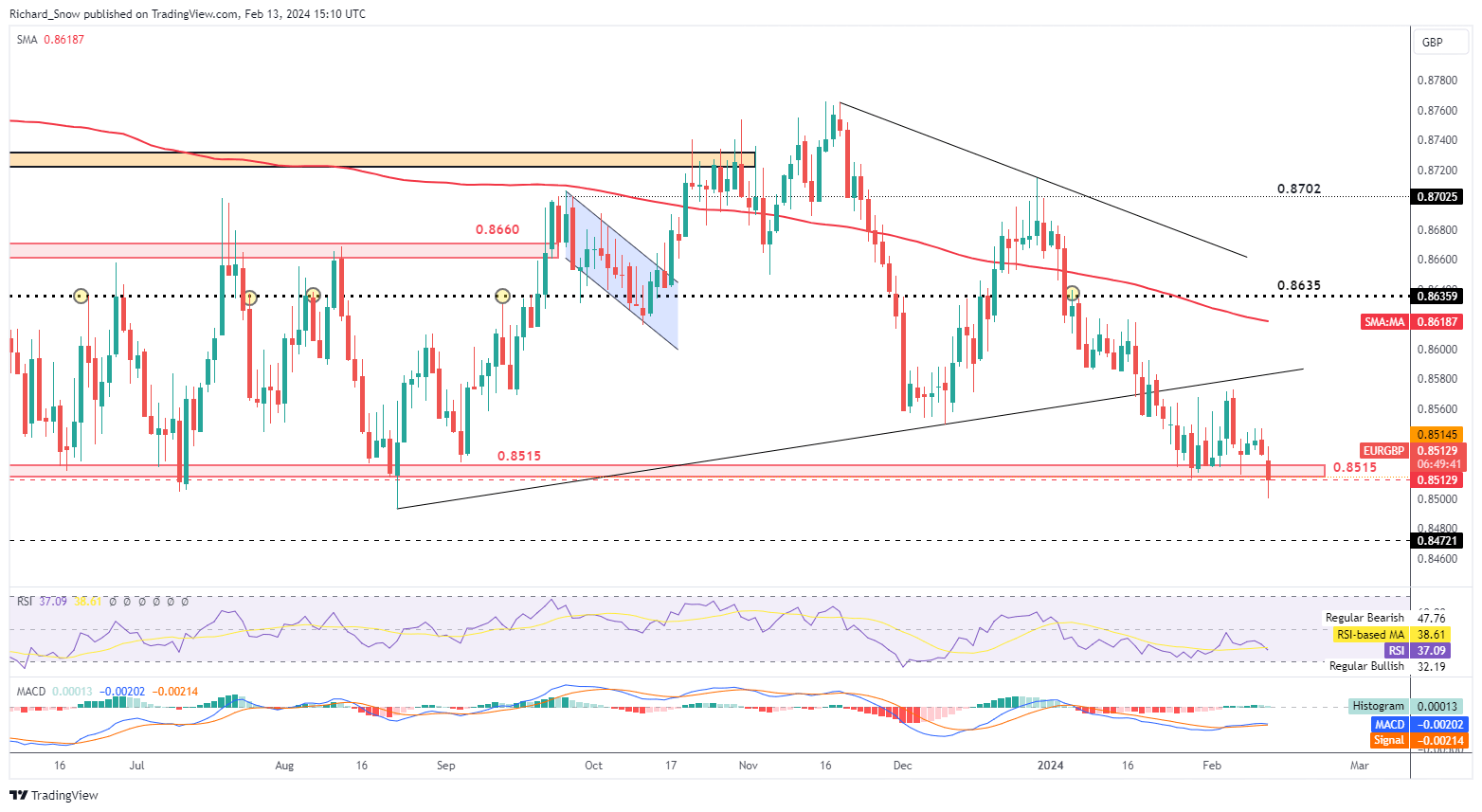Click the leftmost circle marker on dotted line

pyautogui.click(x=81, y=297)
